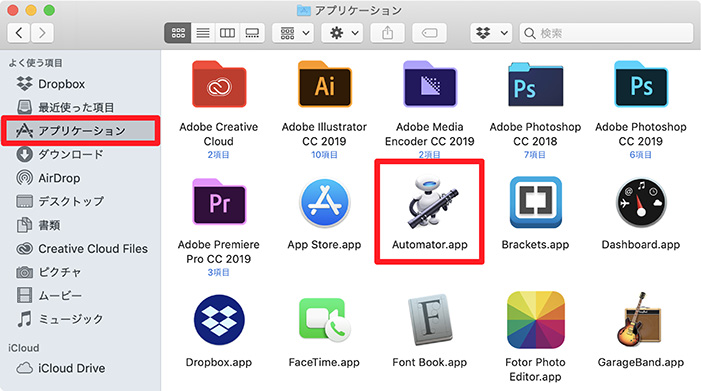Select the Brackets.app icon
Screen dimensions: 701x391
536,202
